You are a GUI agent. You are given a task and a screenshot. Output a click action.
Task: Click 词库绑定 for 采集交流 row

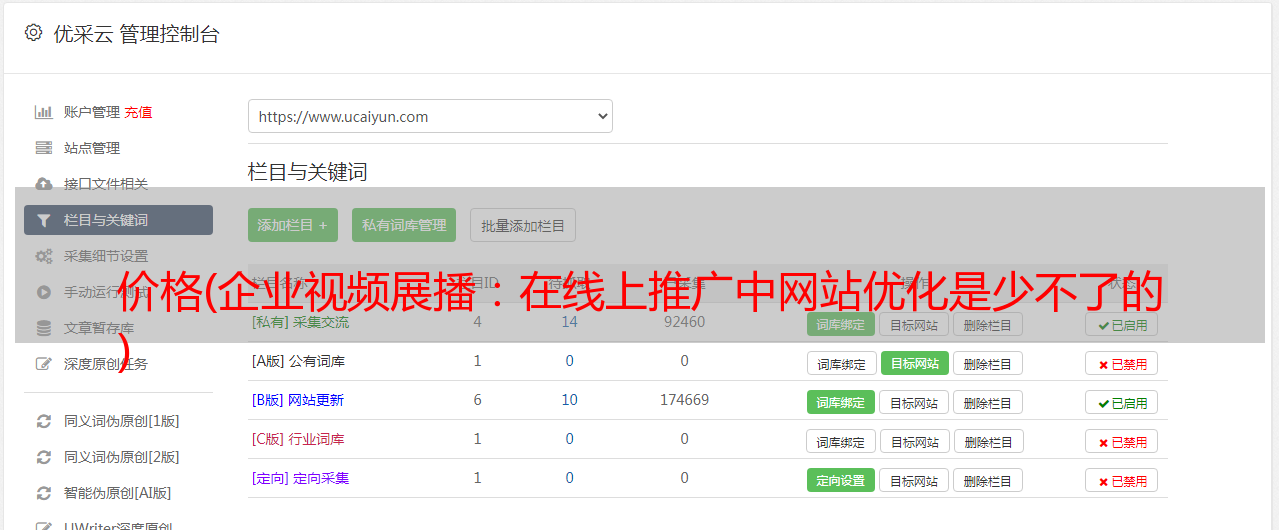841,324
